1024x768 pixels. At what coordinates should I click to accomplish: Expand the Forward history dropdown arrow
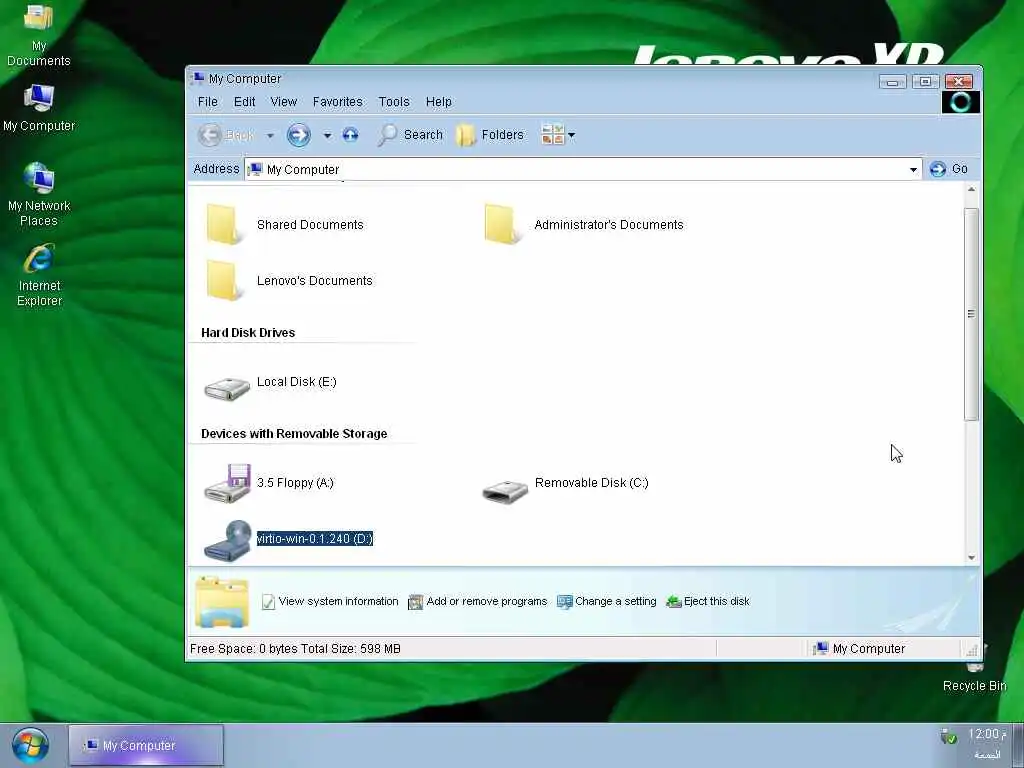pos(327,136)
